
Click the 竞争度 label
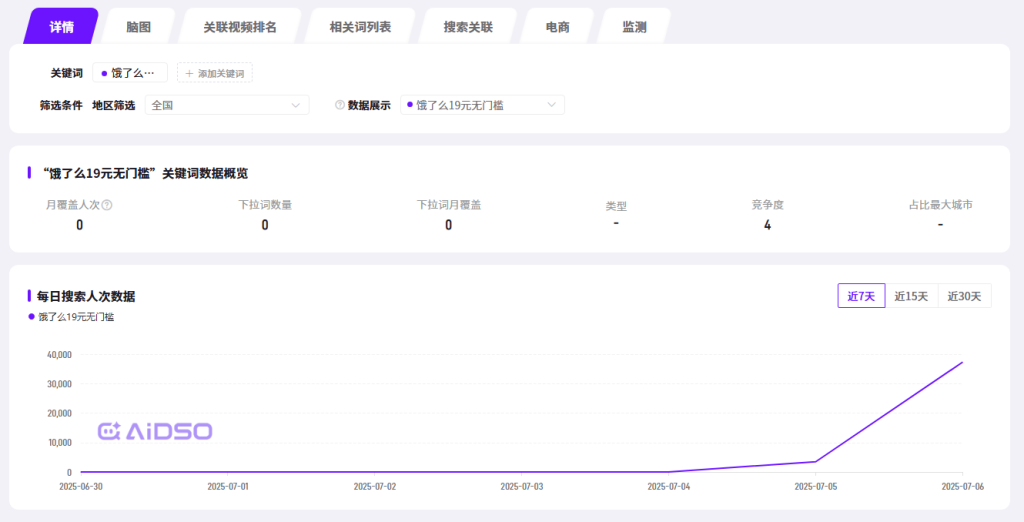click(x=767, y=204)
